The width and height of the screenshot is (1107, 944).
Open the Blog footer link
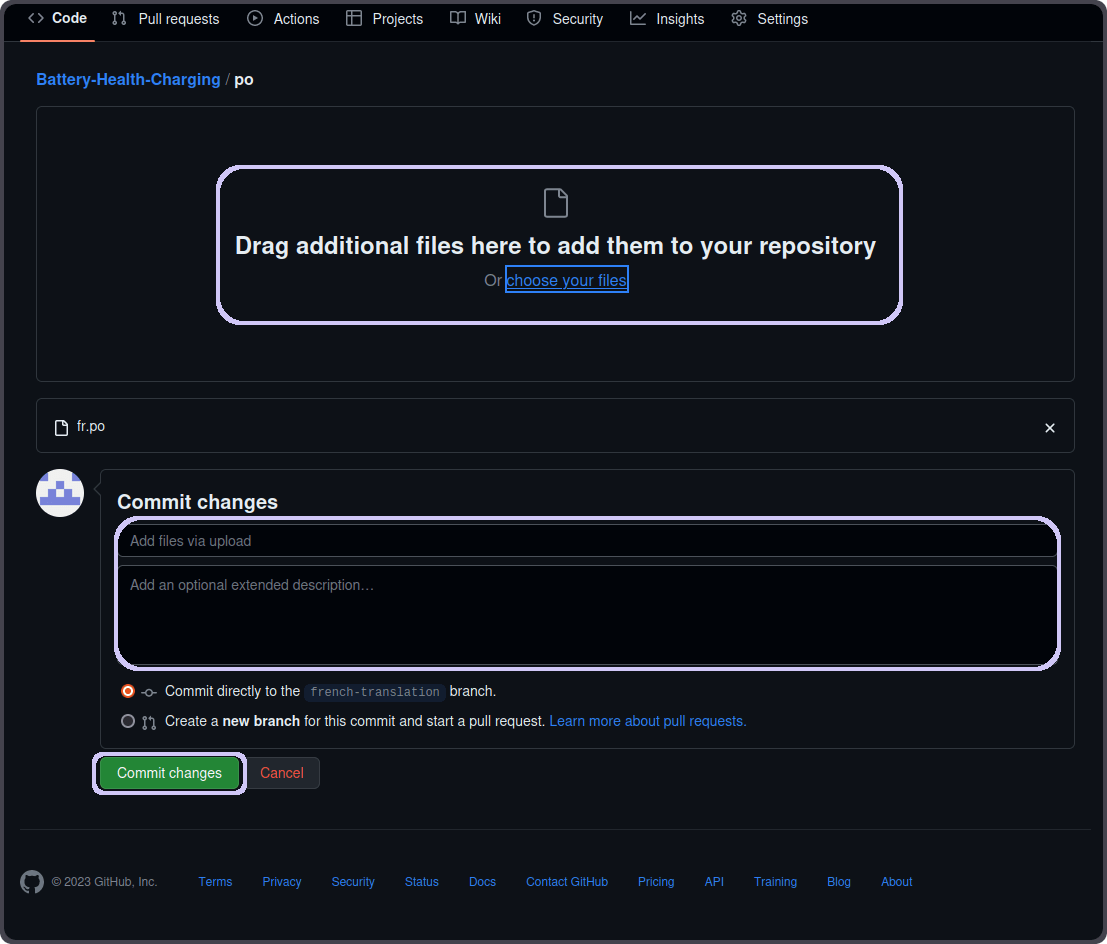tap(839, 882)
